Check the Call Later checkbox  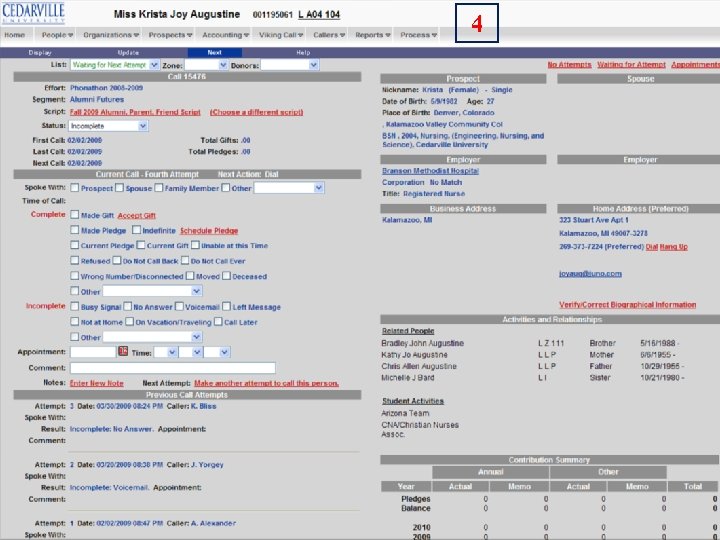tap(218, 321)
